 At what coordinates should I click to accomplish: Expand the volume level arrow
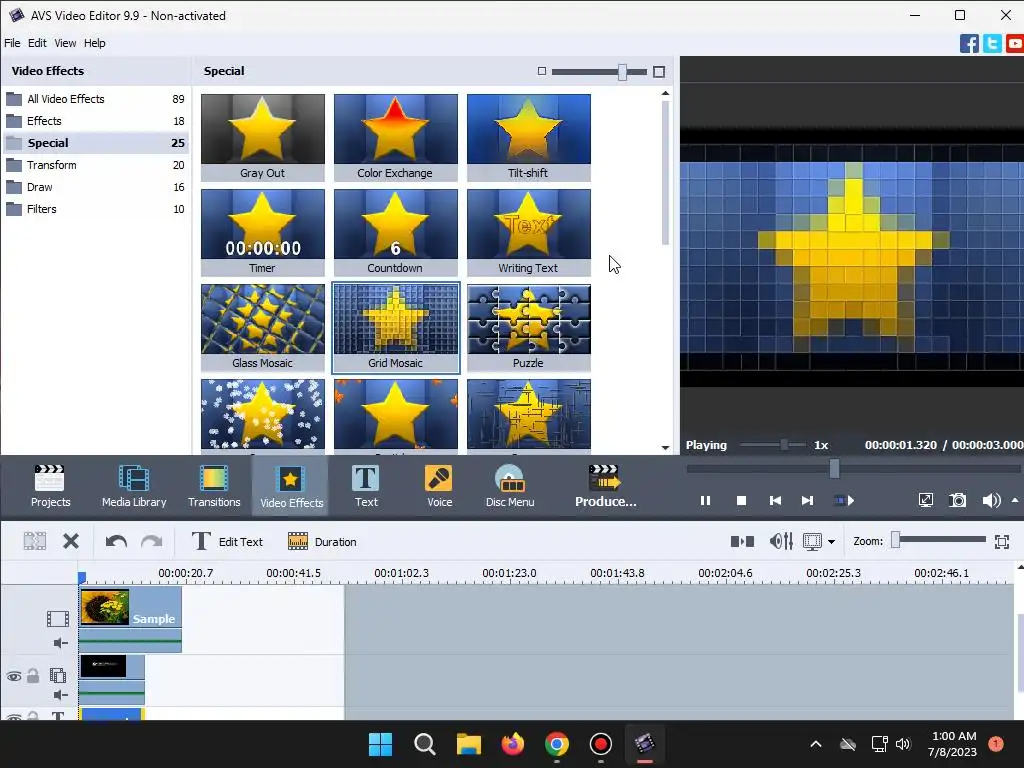pyautogui.click(x=1015, y=500)
